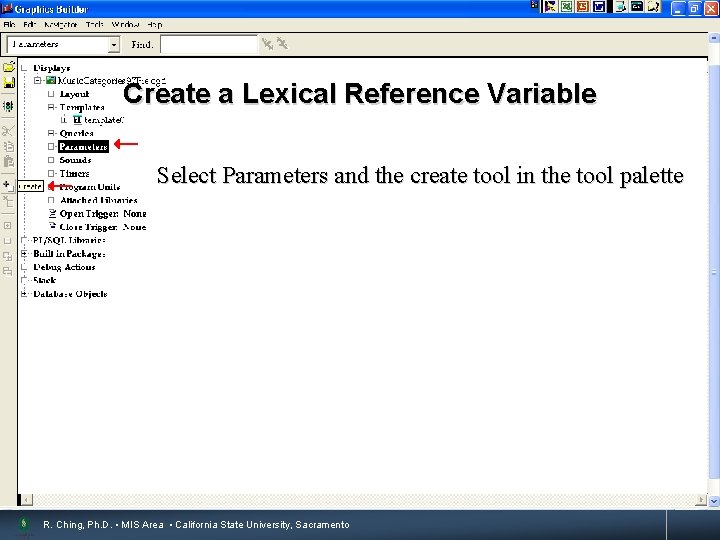Select the Create tool plus icon
Screen dimensions: 720x540
pos(8,186)
